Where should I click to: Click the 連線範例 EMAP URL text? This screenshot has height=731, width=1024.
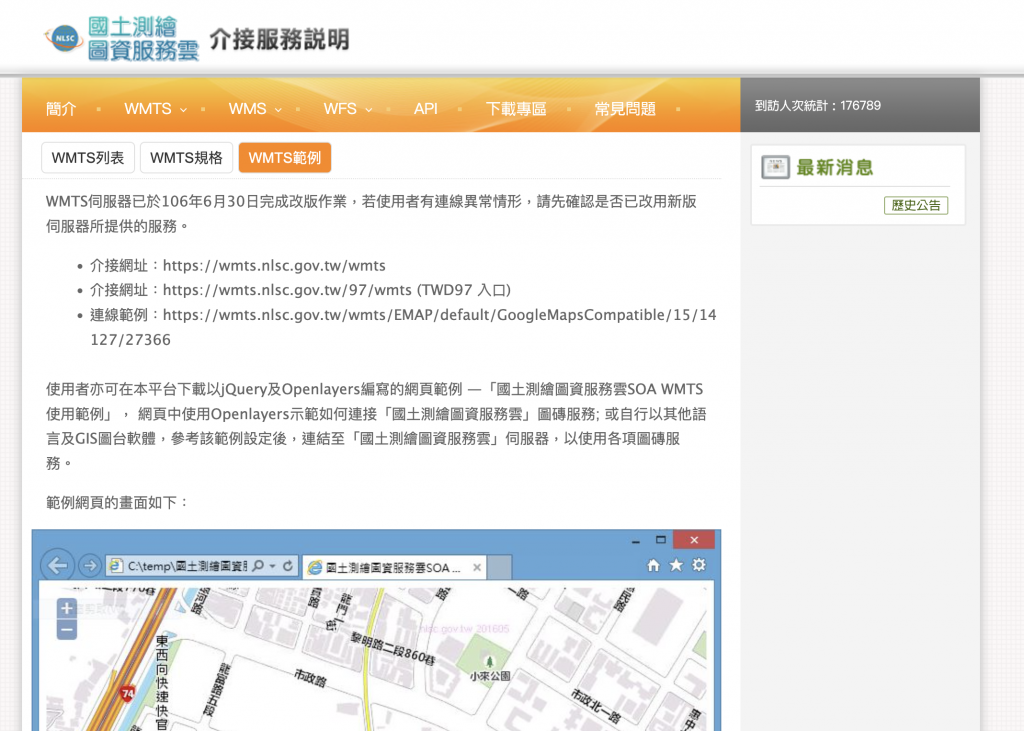(403, 327)
